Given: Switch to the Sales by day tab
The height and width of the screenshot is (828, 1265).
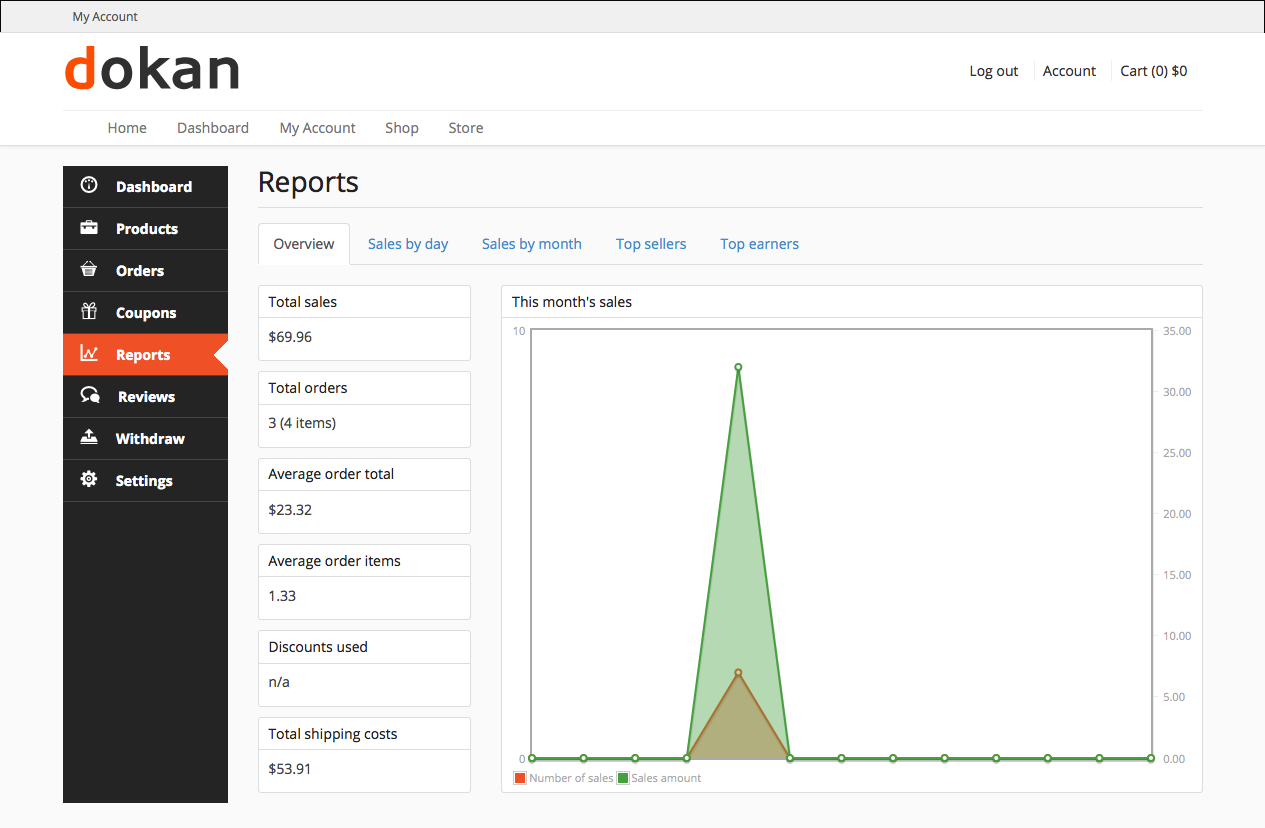Looking at the screenshot, I should pos(408,244).
